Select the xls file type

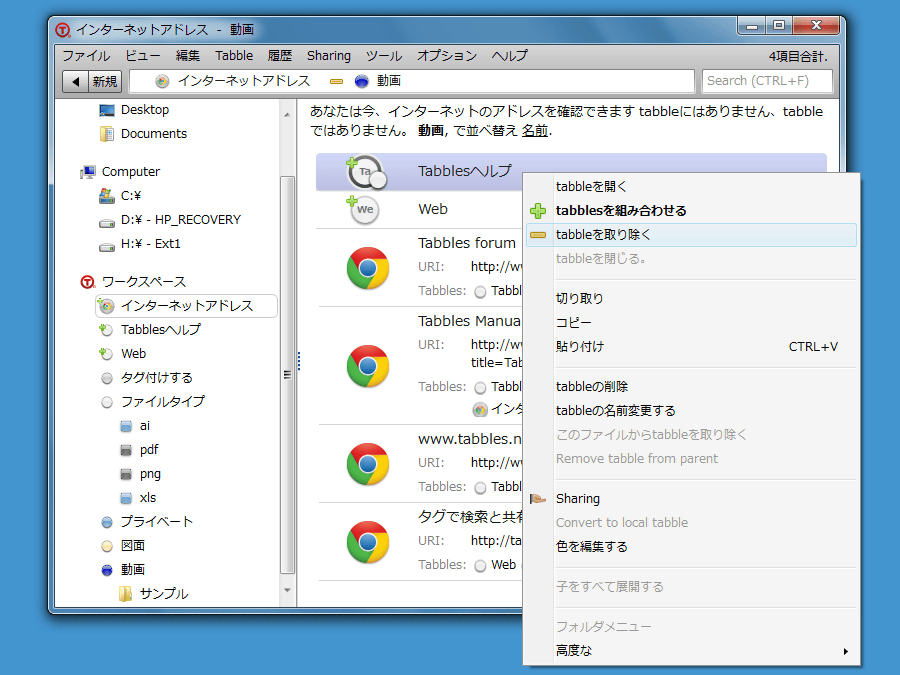coord(148,498)
